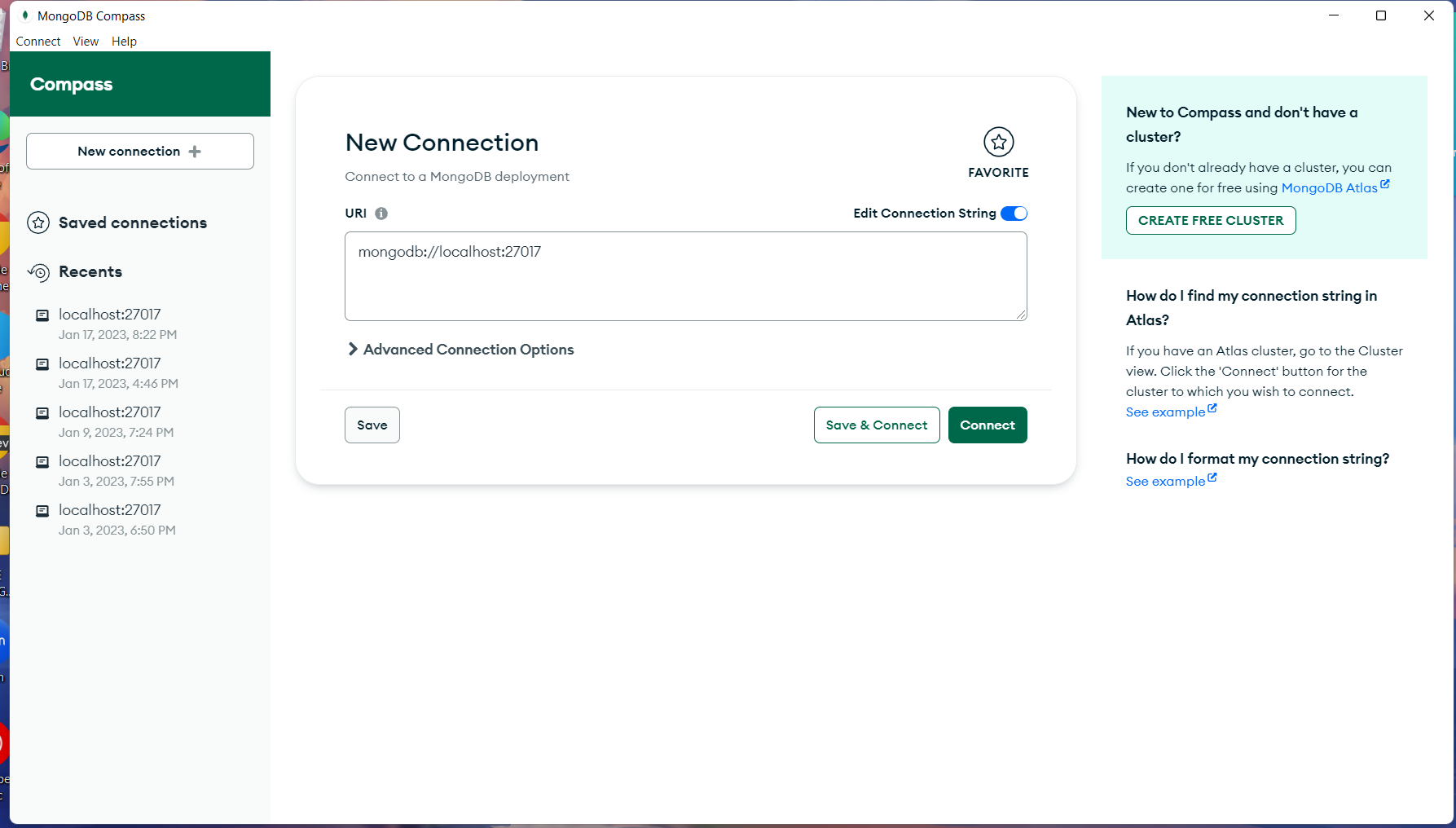Open the Connect menu
Viewport: 1456px width, 828px height.
(x=37, y=41)
